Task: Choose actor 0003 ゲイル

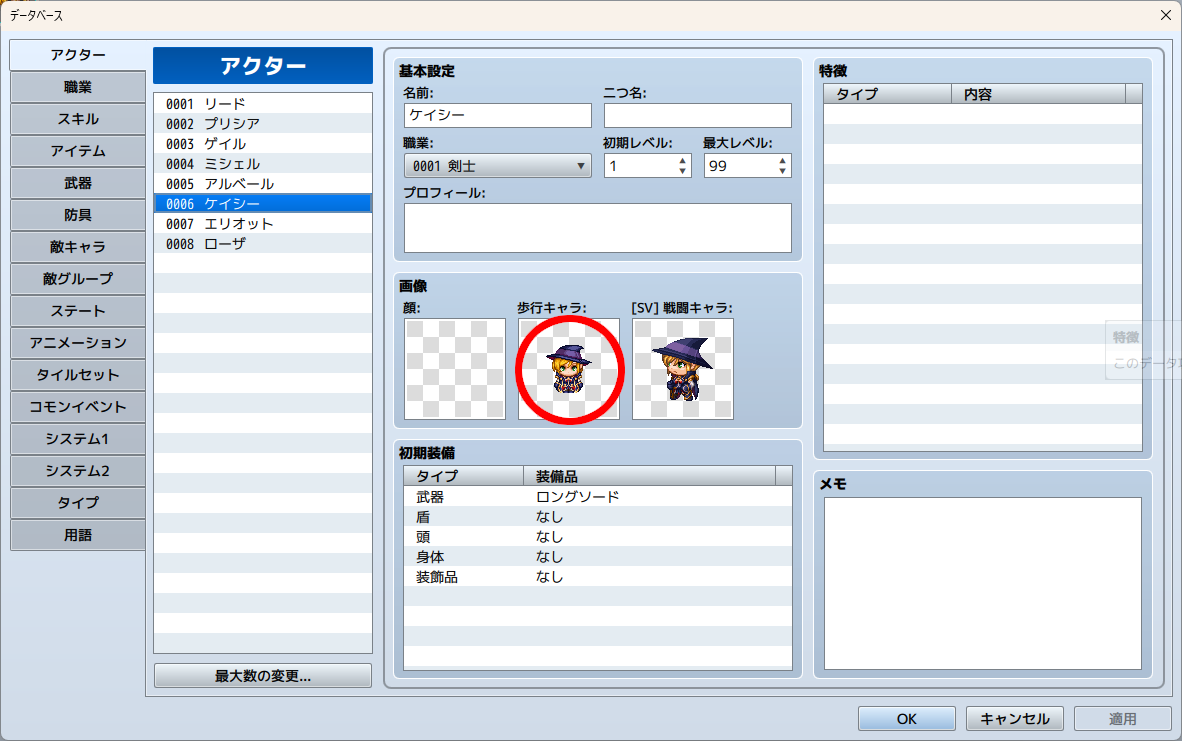Action: 262,144
